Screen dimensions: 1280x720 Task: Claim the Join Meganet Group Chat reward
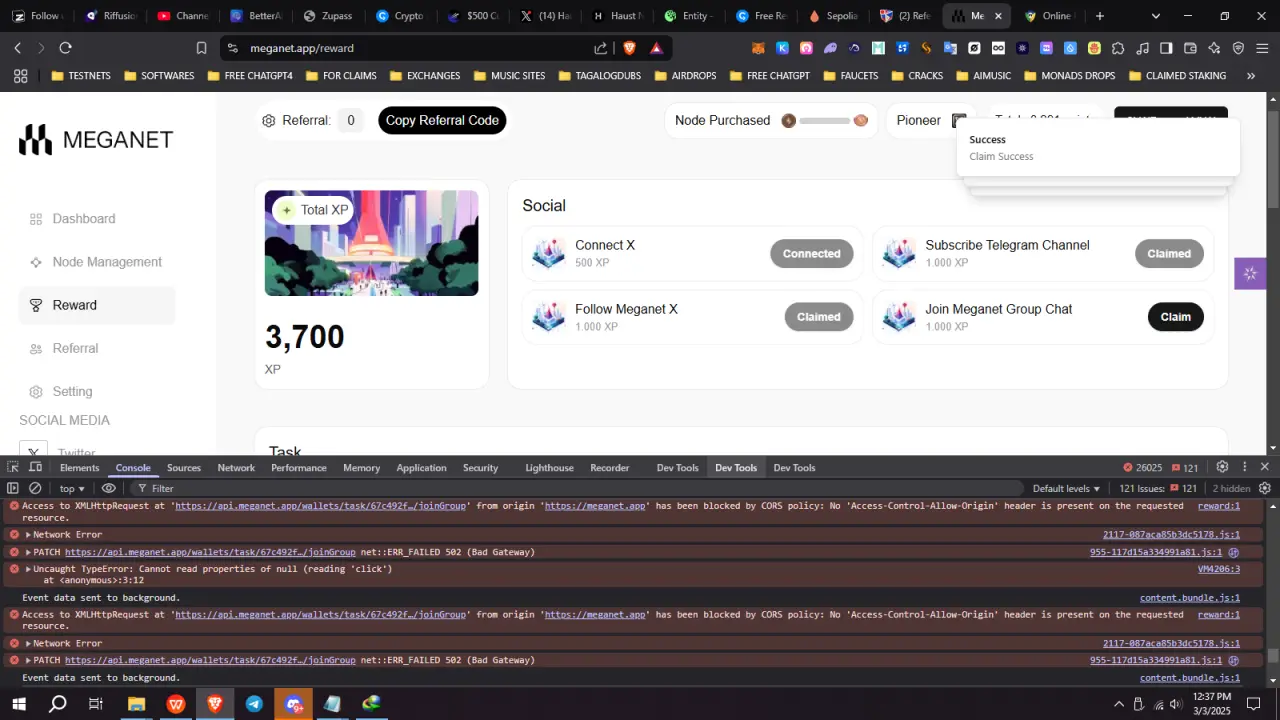click(1175, 317)
